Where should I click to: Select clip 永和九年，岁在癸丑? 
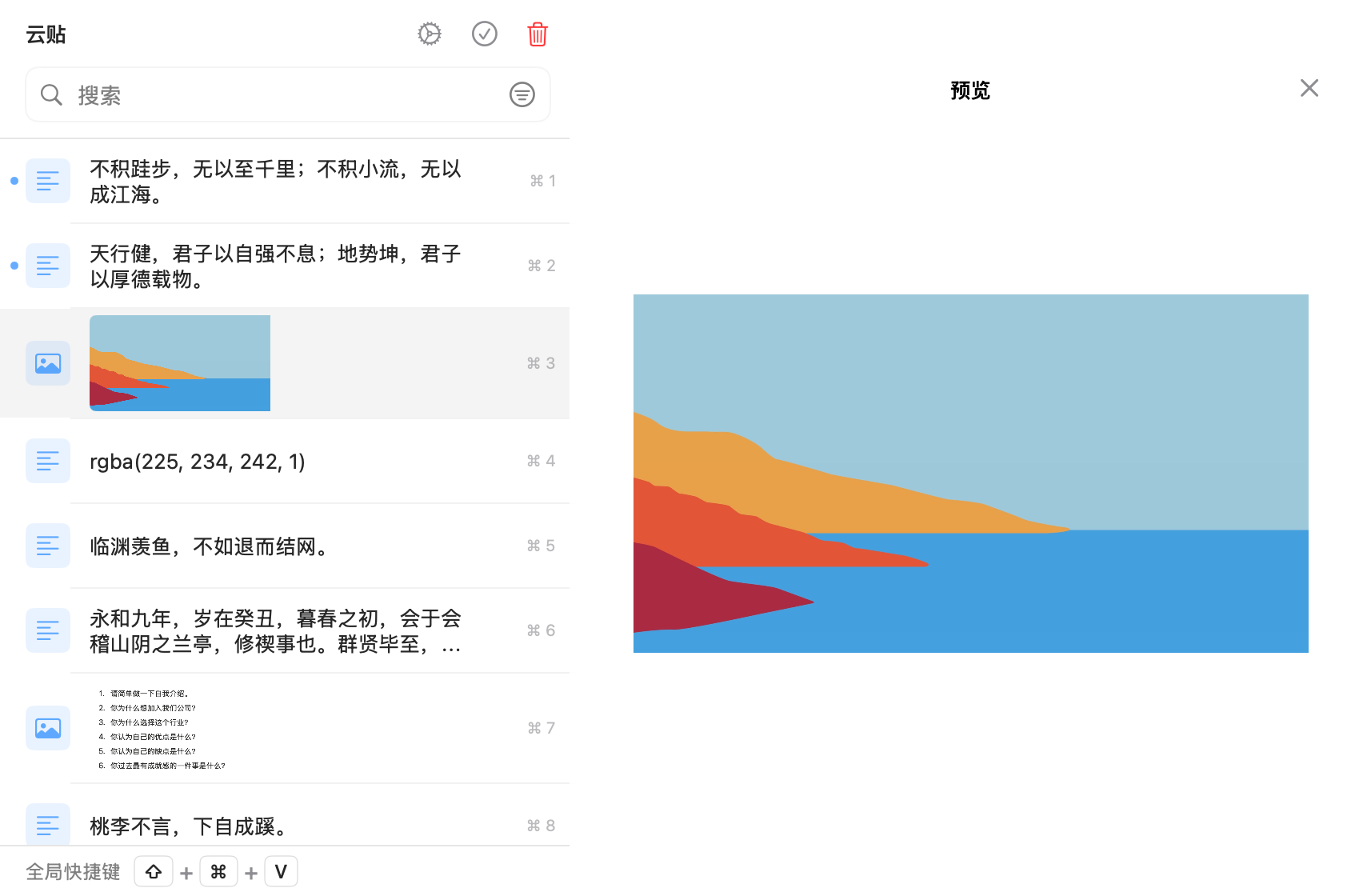285,630
